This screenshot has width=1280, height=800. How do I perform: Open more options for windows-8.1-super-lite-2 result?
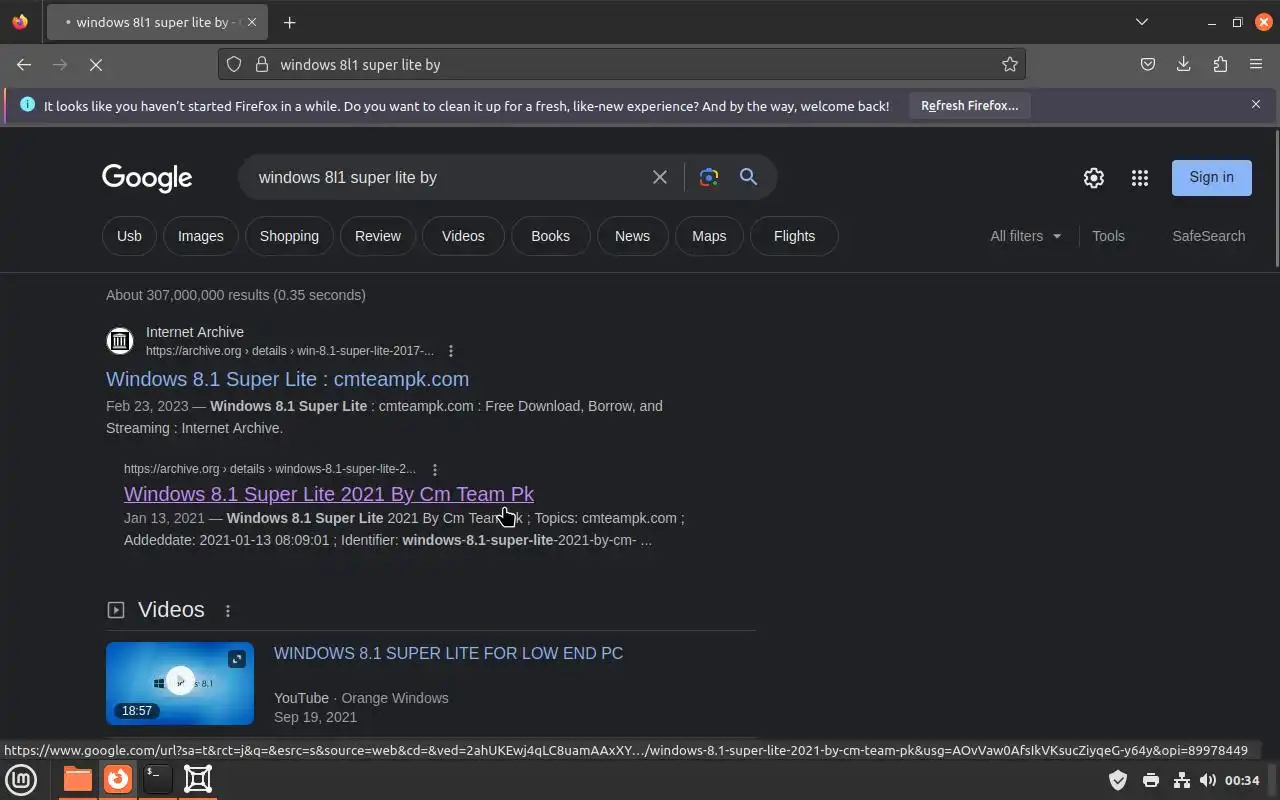click(x=435, y=469)
